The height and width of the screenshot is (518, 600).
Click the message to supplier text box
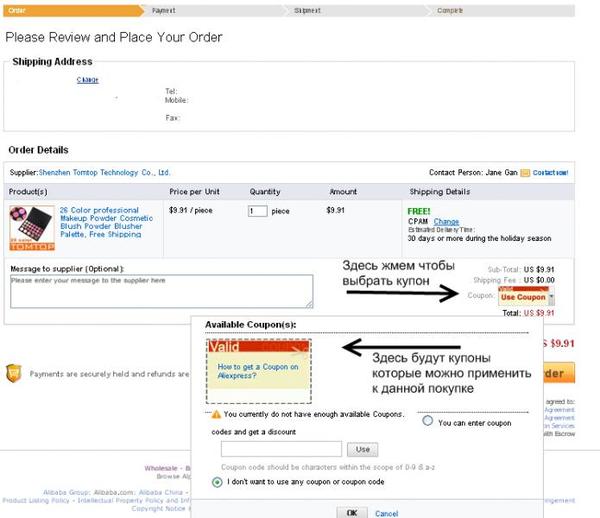pyautogui.click(x=161, y=291)
